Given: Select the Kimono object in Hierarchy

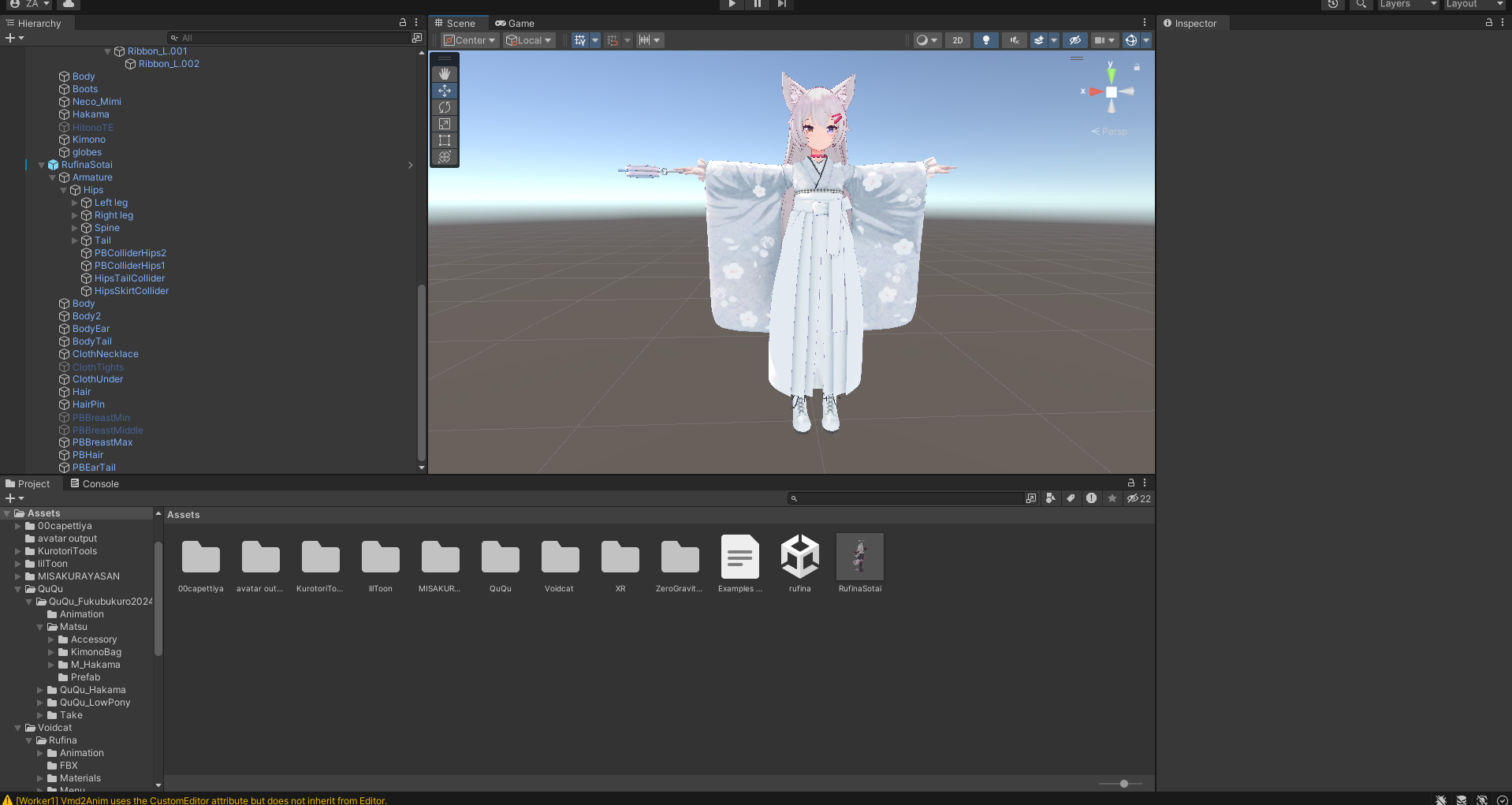Looking at the screenshot, I should 88,140.
